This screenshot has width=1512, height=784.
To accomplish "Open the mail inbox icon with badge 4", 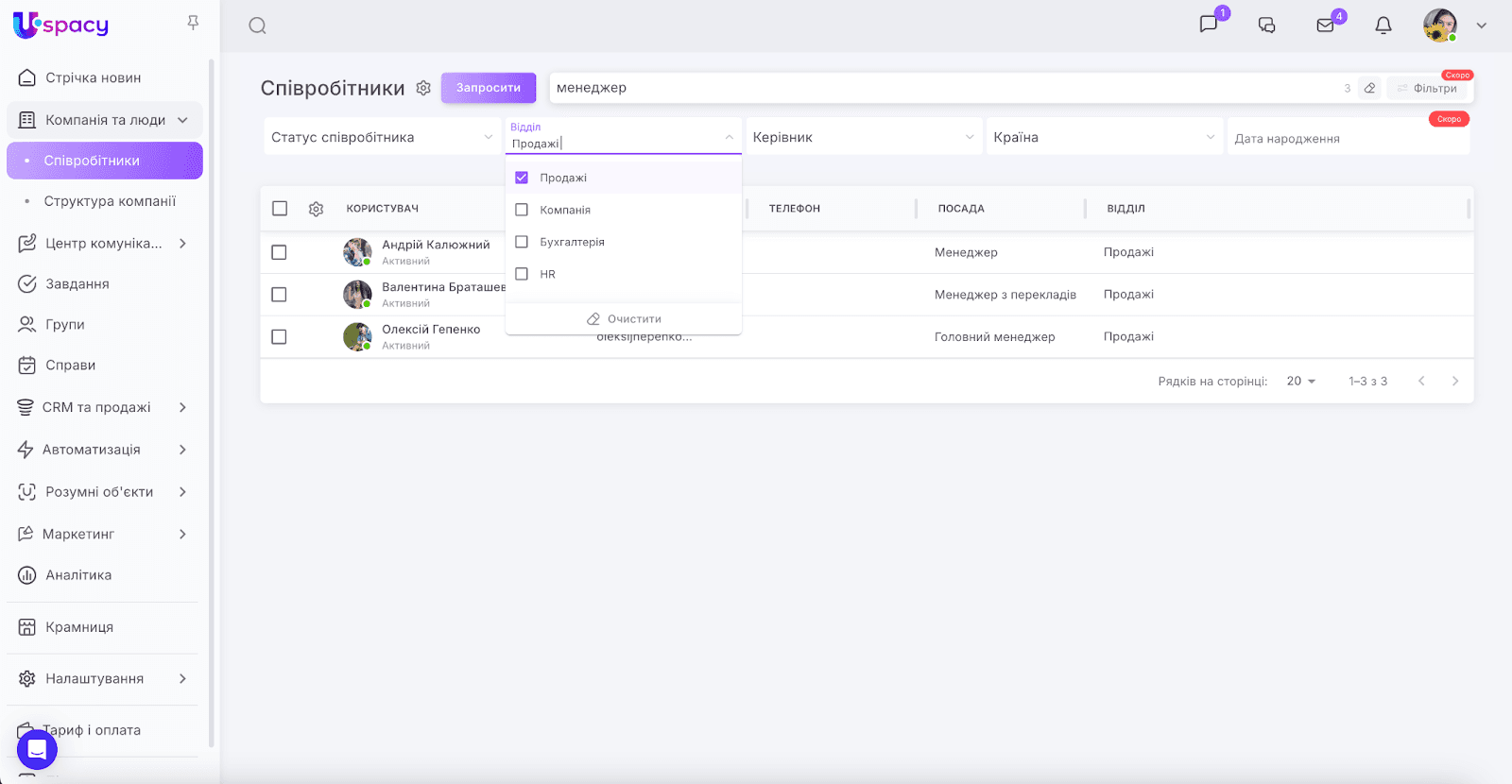I will coord(1326,26).
